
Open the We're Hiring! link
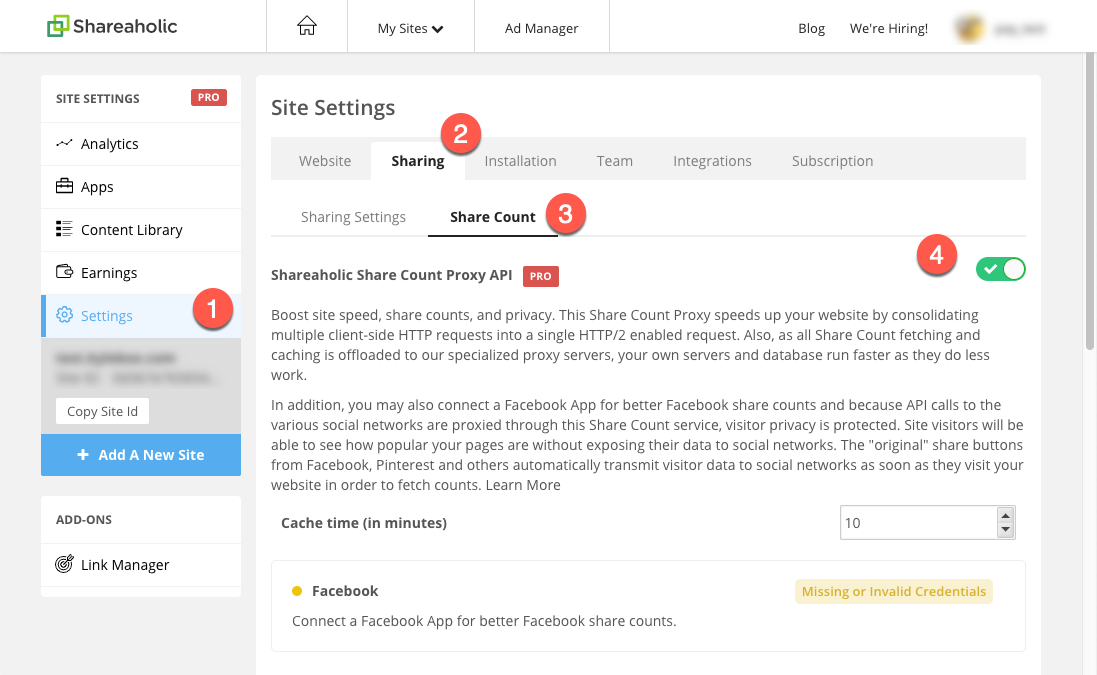point(889,29)
